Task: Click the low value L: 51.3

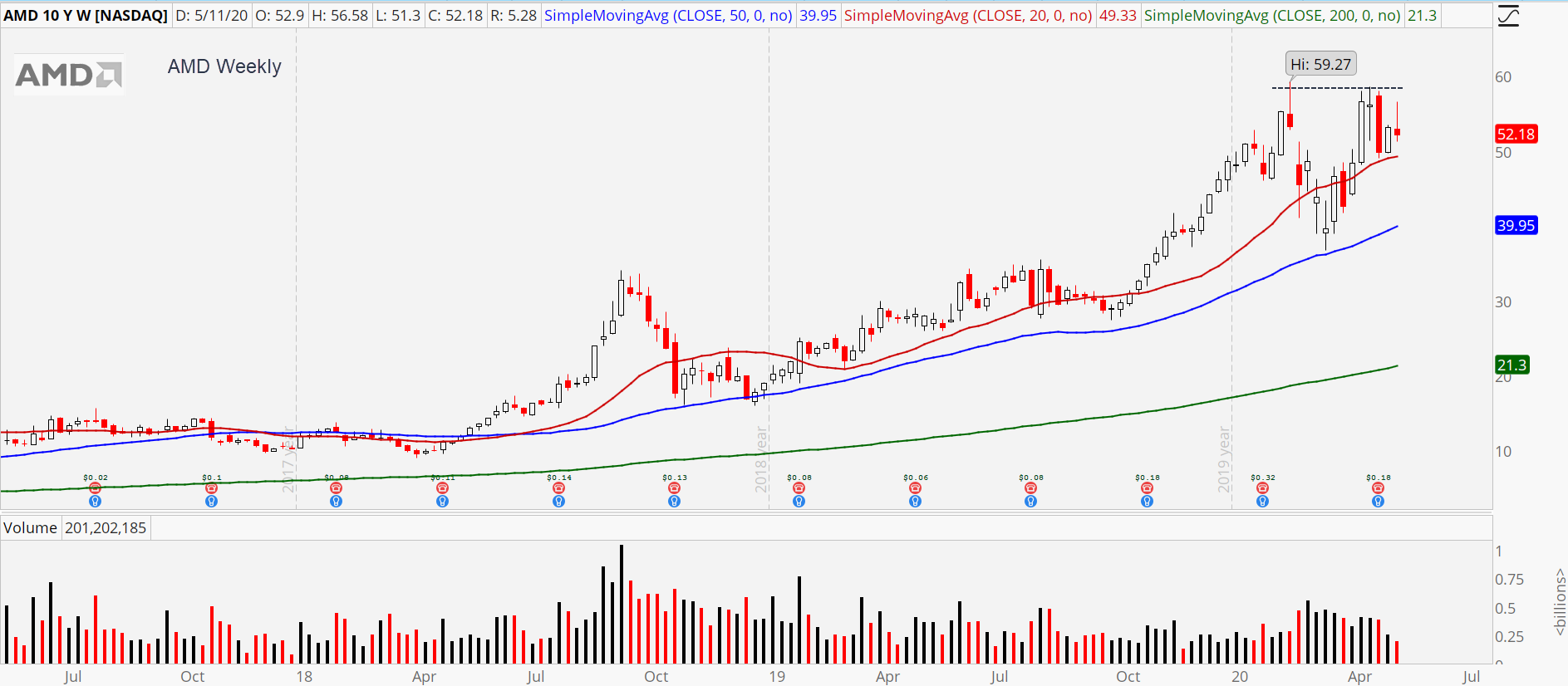Action: point(398,16)
